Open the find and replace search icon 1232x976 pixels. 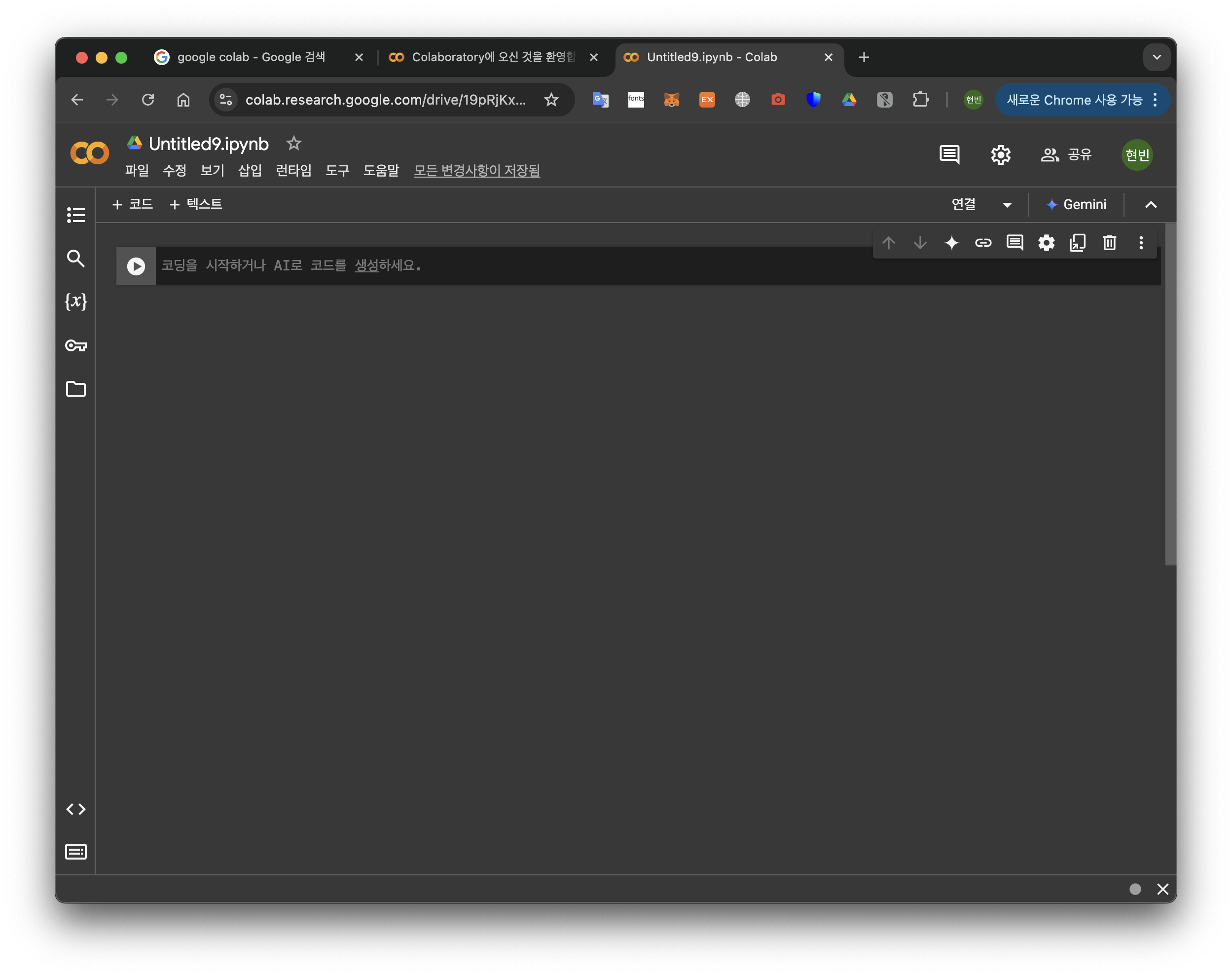(76, 258)
